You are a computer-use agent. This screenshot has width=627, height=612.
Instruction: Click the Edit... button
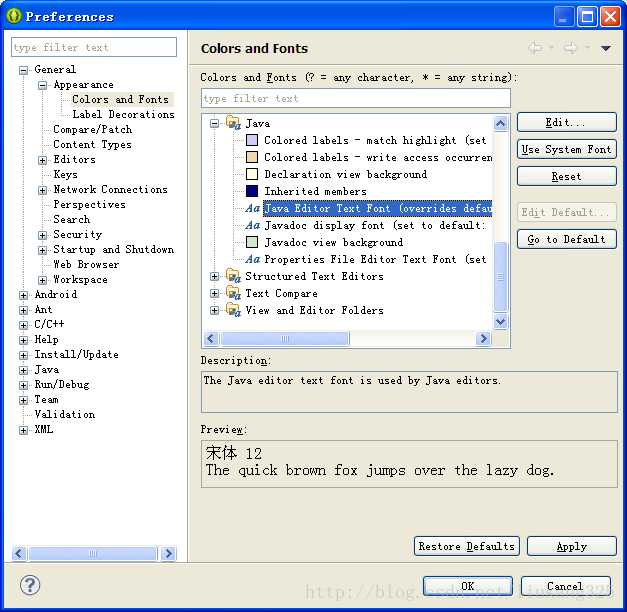[x=567, y=122]
